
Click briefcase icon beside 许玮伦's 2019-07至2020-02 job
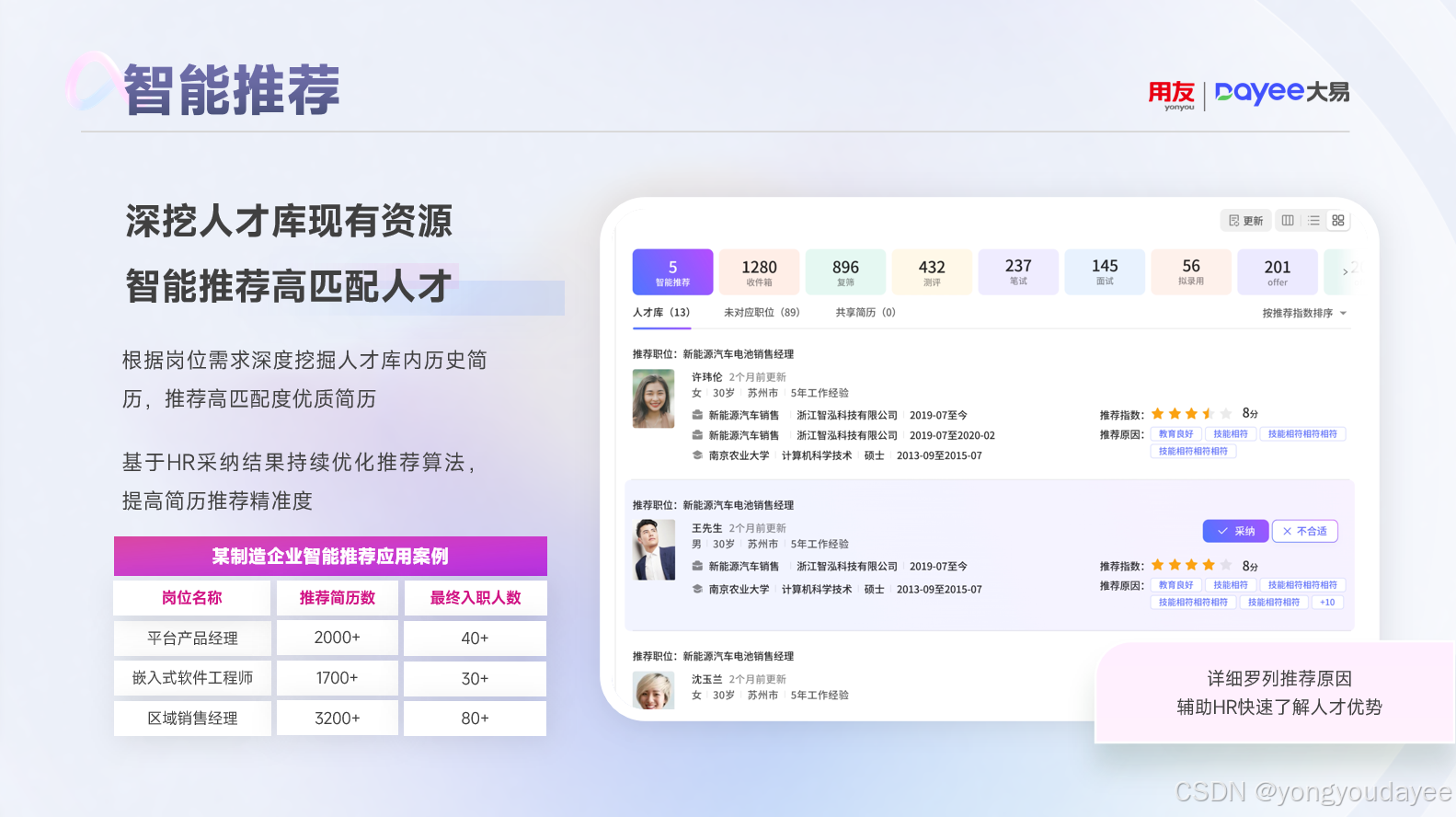[697, 435]
